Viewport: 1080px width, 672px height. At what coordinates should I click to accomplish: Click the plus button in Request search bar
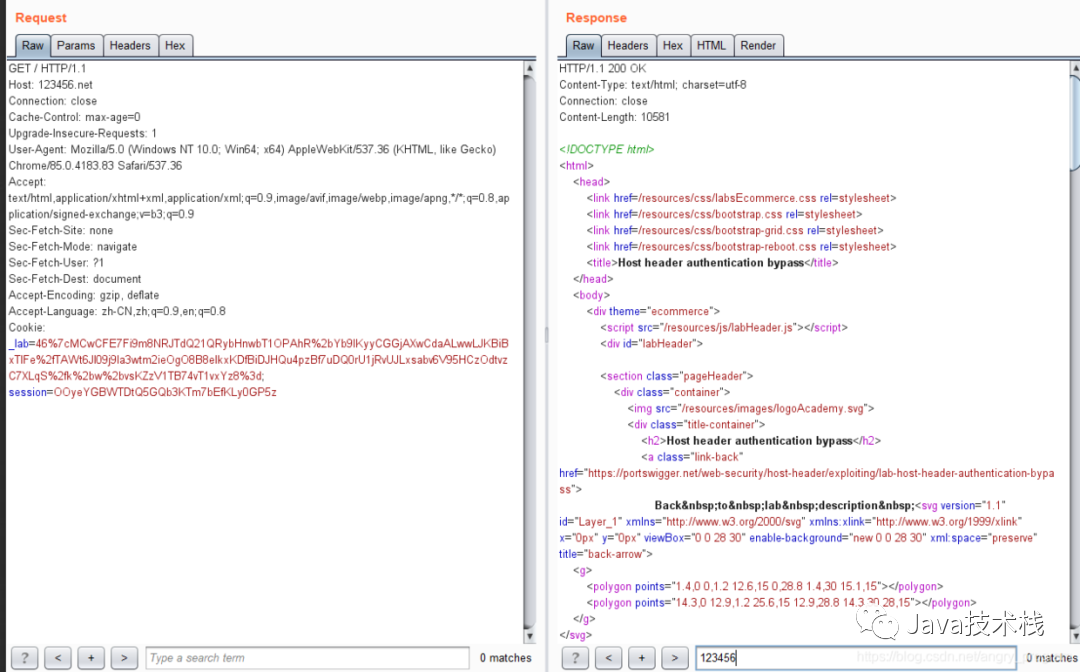pyautogui.click(x=91, y=658)
